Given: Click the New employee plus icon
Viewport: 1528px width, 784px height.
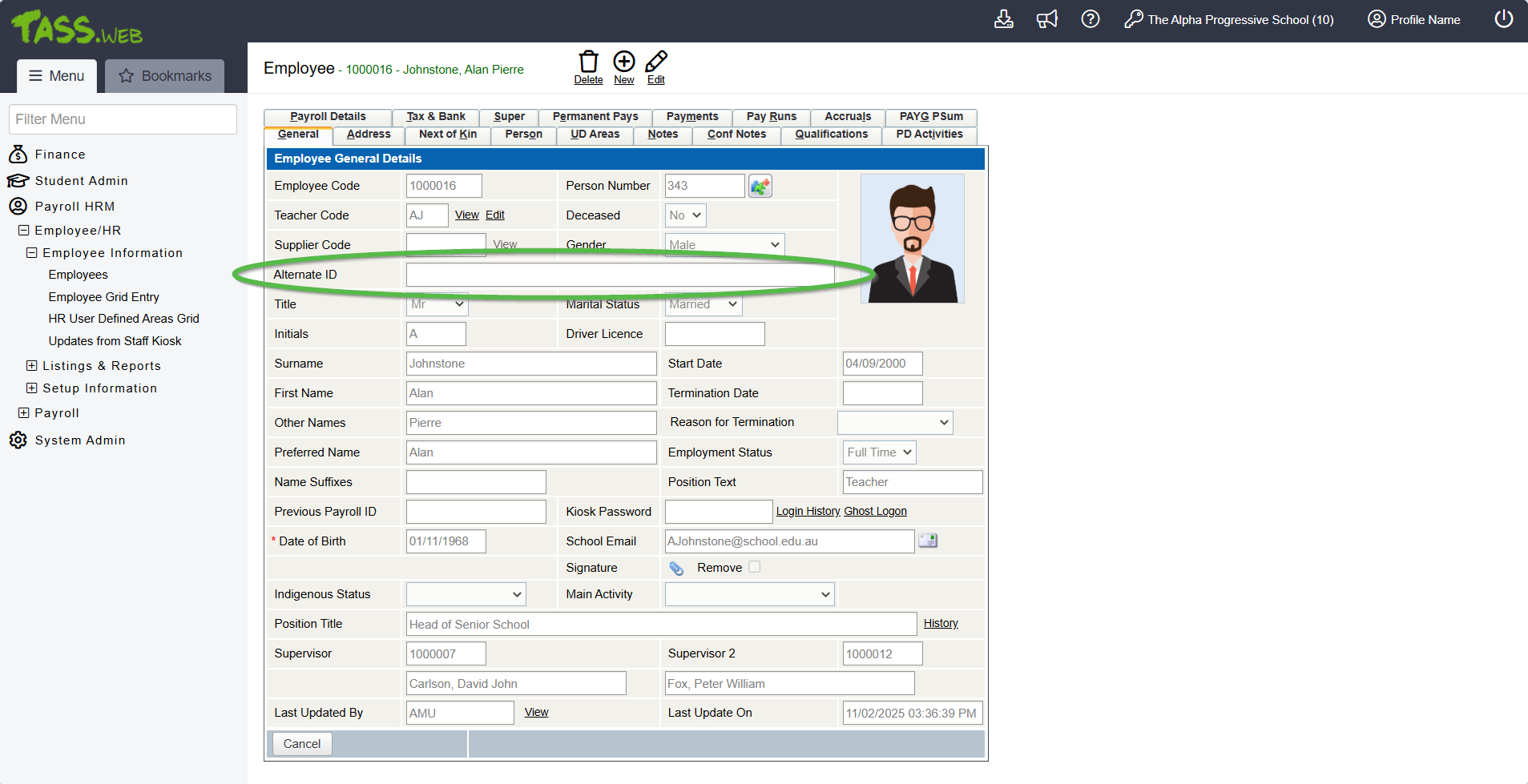Looking at the screenshot, I should [623, 62].
